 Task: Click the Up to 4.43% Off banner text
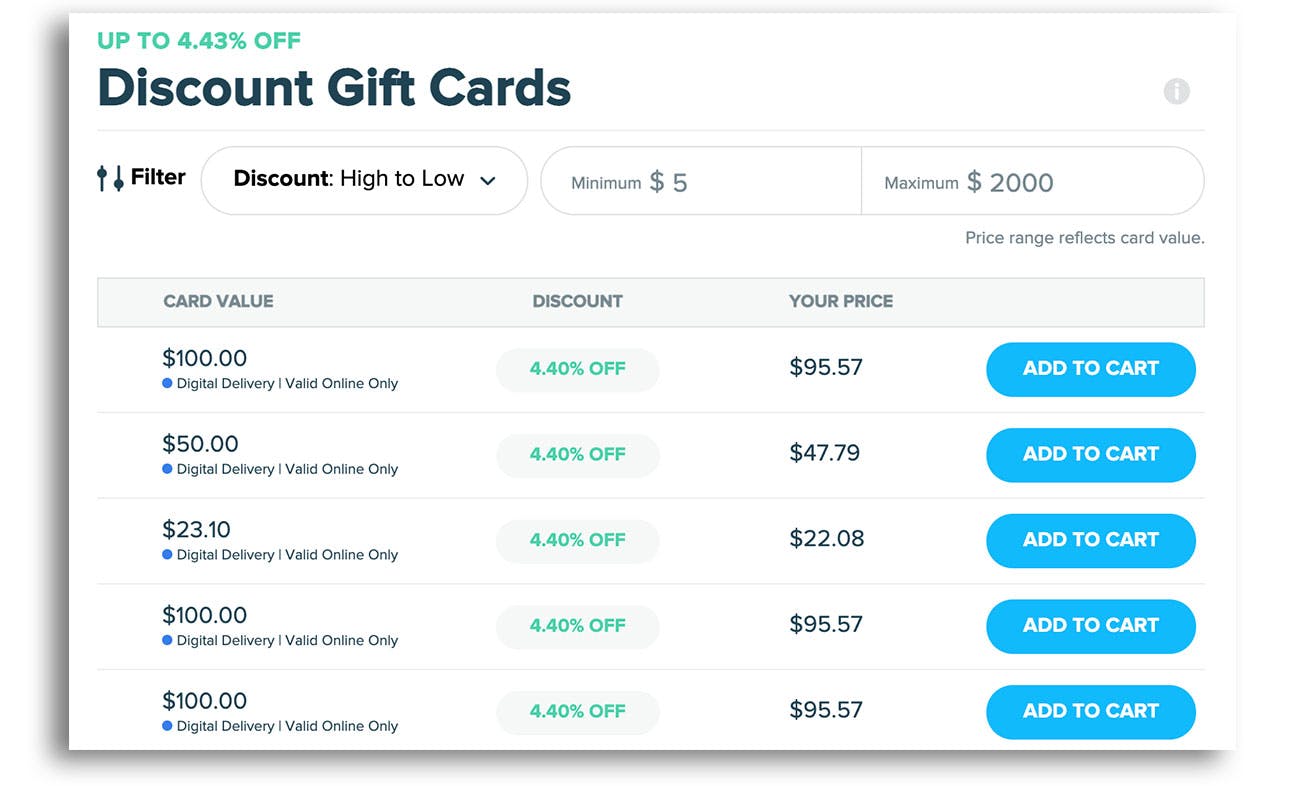[x=199, y=41]
